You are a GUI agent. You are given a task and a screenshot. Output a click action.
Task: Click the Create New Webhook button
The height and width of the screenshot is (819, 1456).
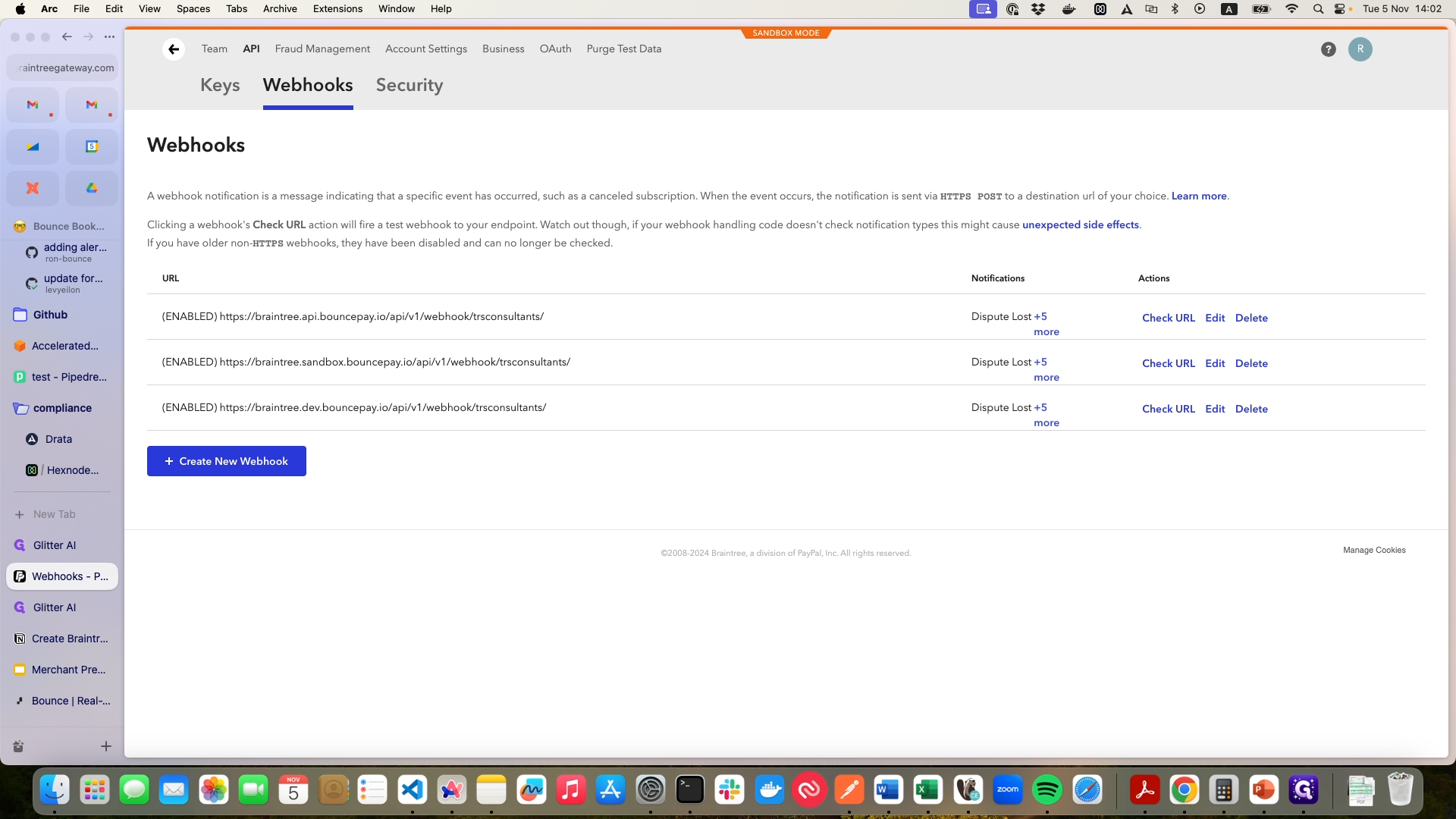point(227,461)
